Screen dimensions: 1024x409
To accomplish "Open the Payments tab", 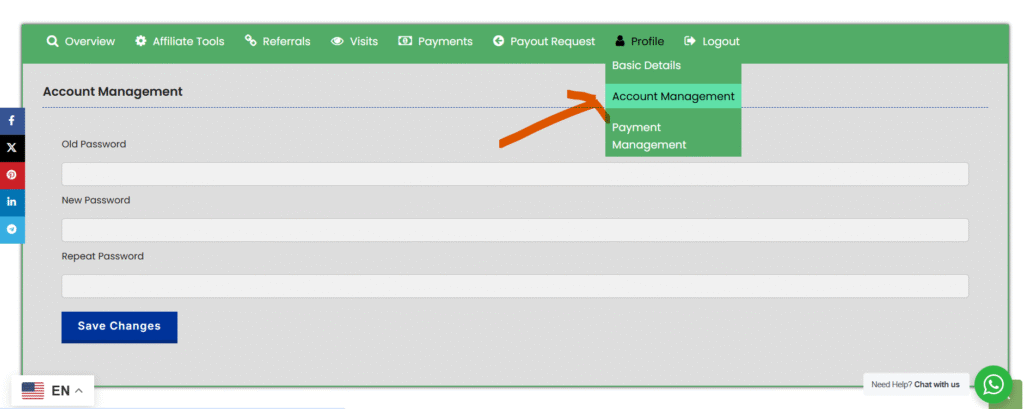I will pyautogui.click(x=436, y=42).
